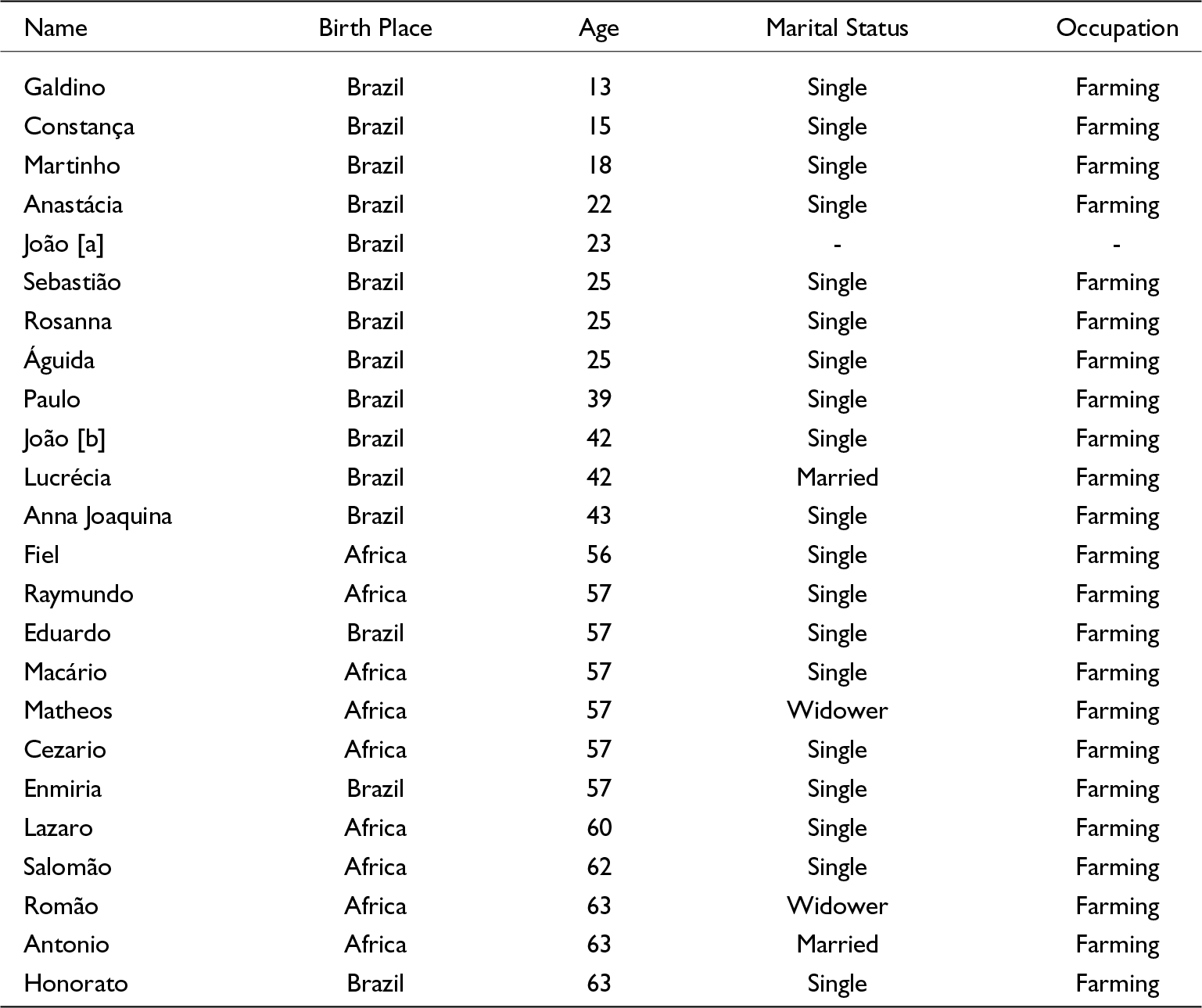Click the name Galdino

click(64, 87)
